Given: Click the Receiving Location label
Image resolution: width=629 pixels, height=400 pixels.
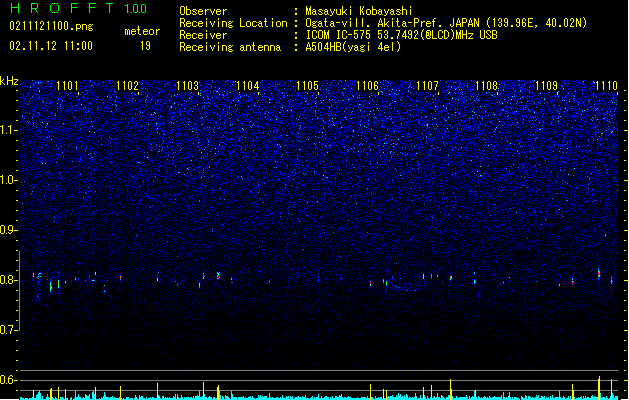Looking at the screenshot, I should (233, 23).
